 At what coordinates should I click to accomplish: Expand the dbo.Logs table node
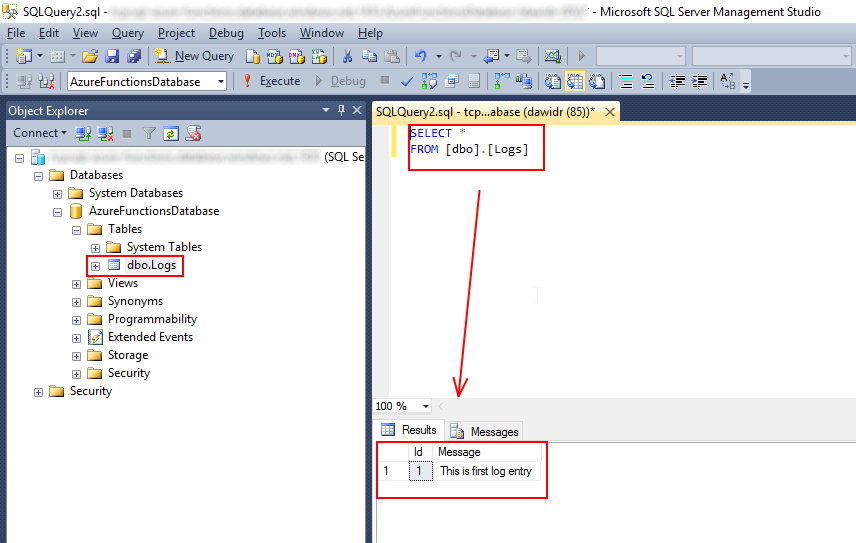point(95,265)
